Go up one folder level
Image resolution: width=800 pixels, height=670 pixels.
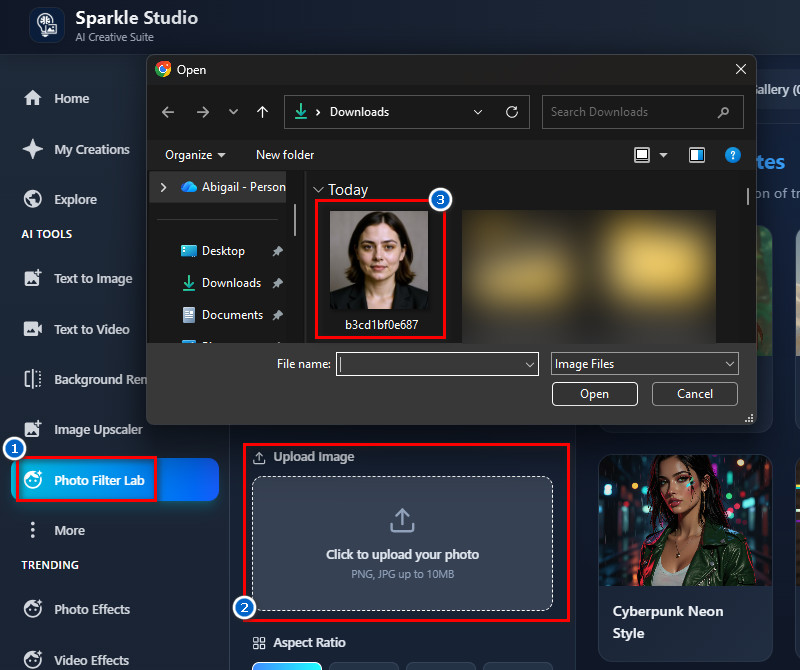[262, 112]
